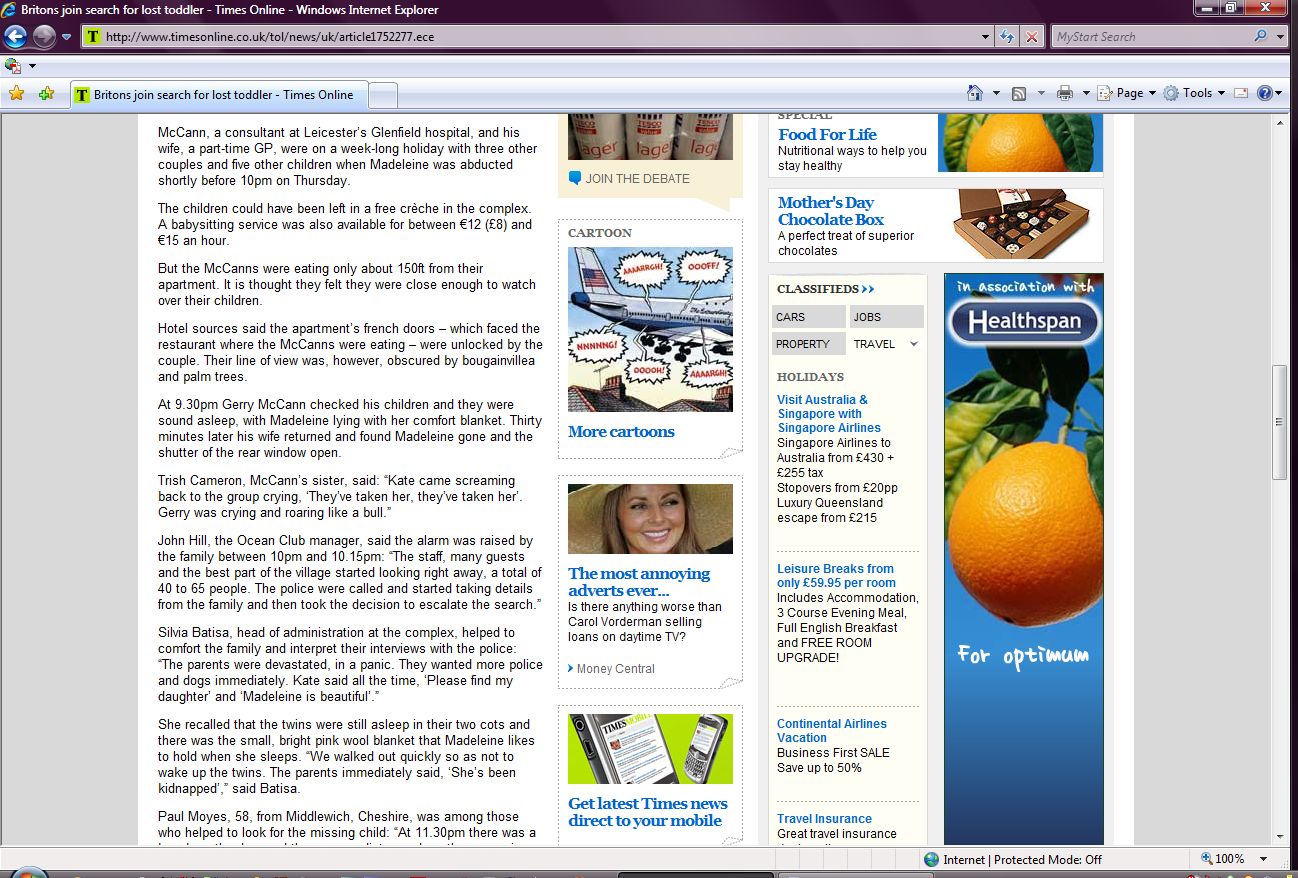Open a new blank tab

tap(384, 95)
